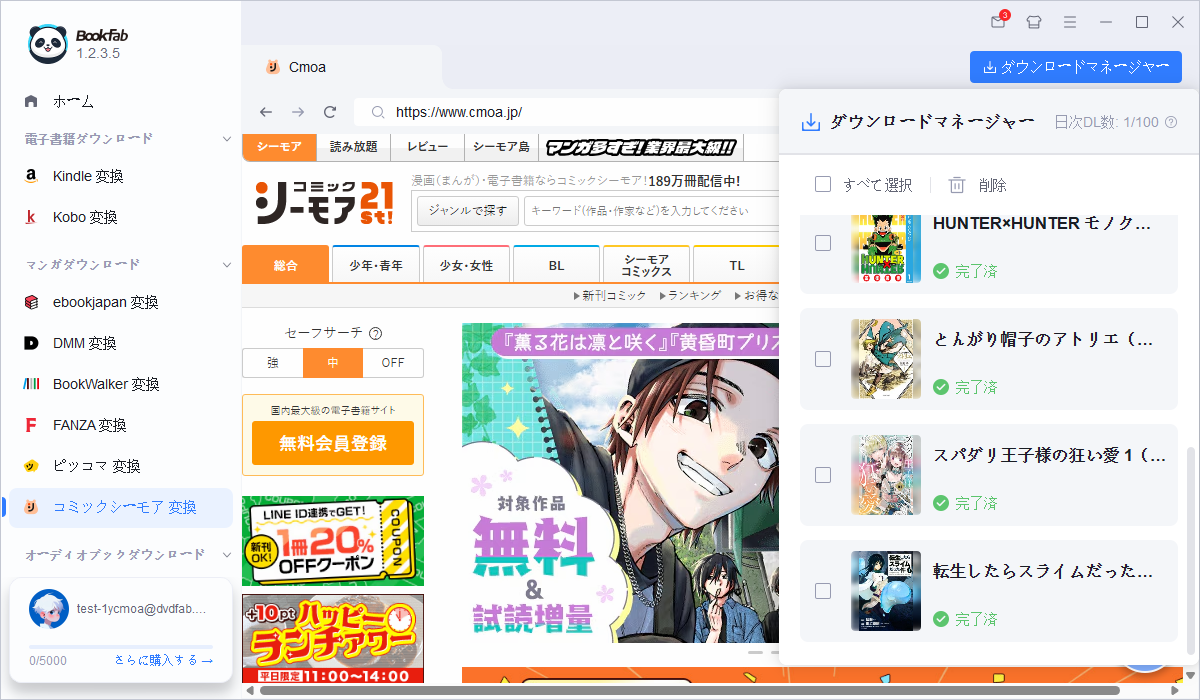Open the ランキング link
Viewport: 1200px width, 700px height.
[x=689, y=296]
